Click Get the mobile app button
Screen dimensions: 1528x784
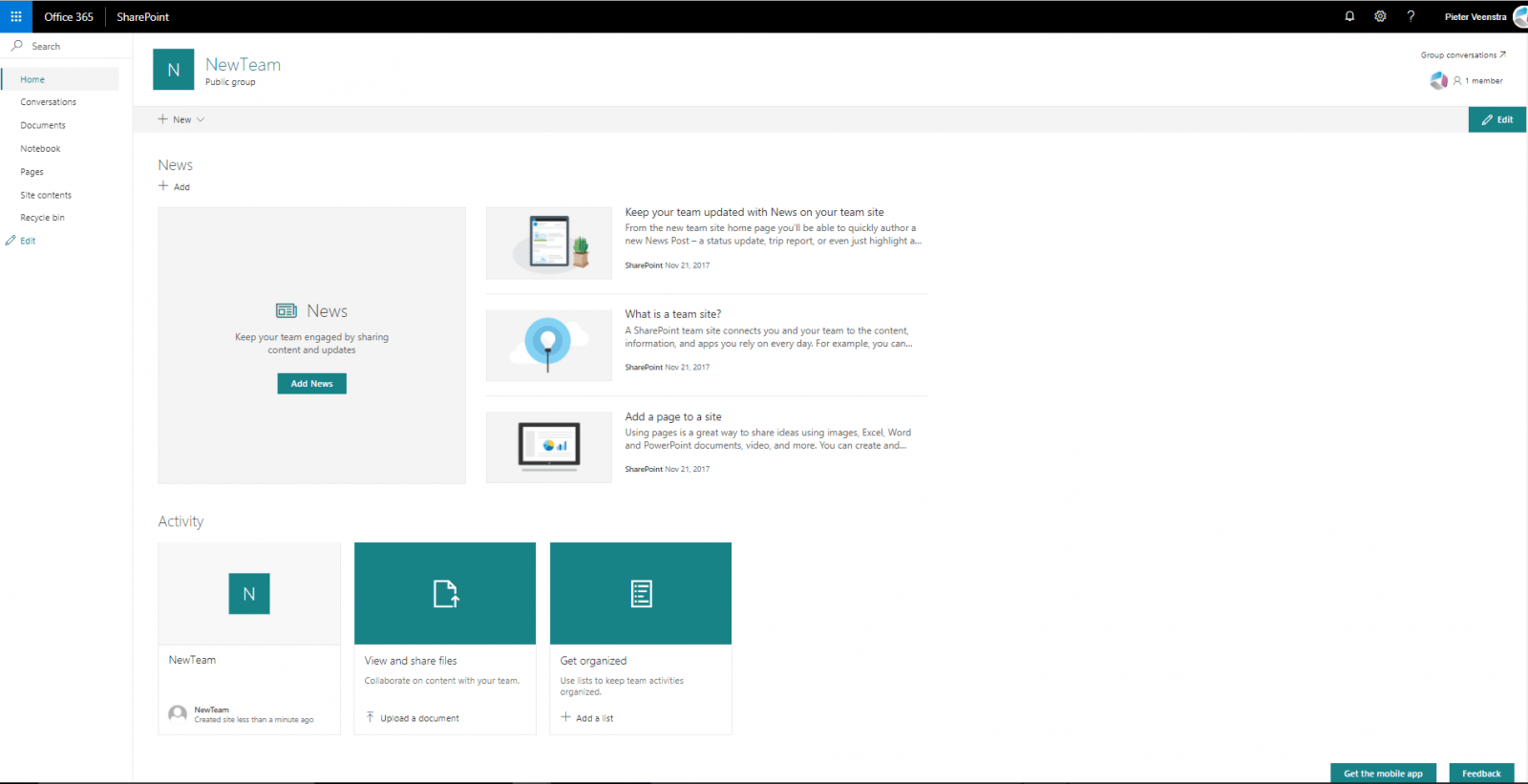pyautogui.click(x=1383, y=773)
